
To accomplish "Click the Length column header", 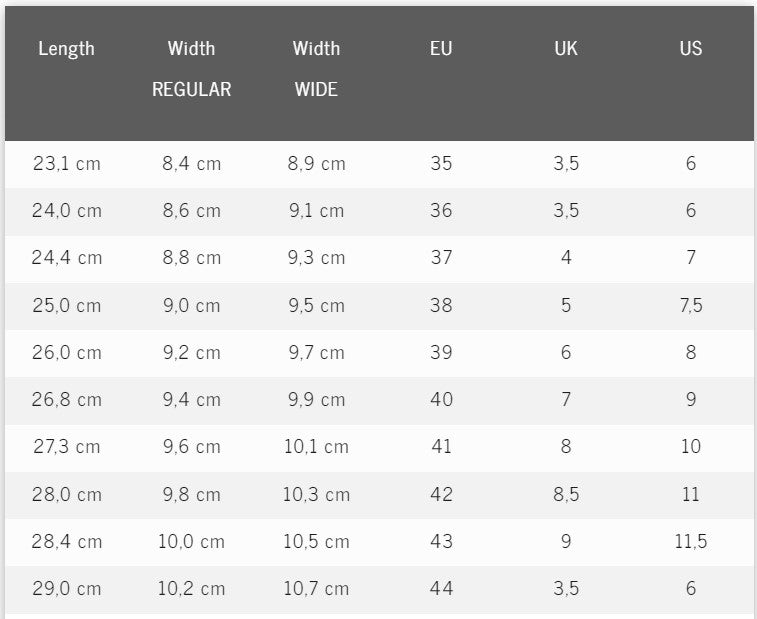I will coord(66,48).
